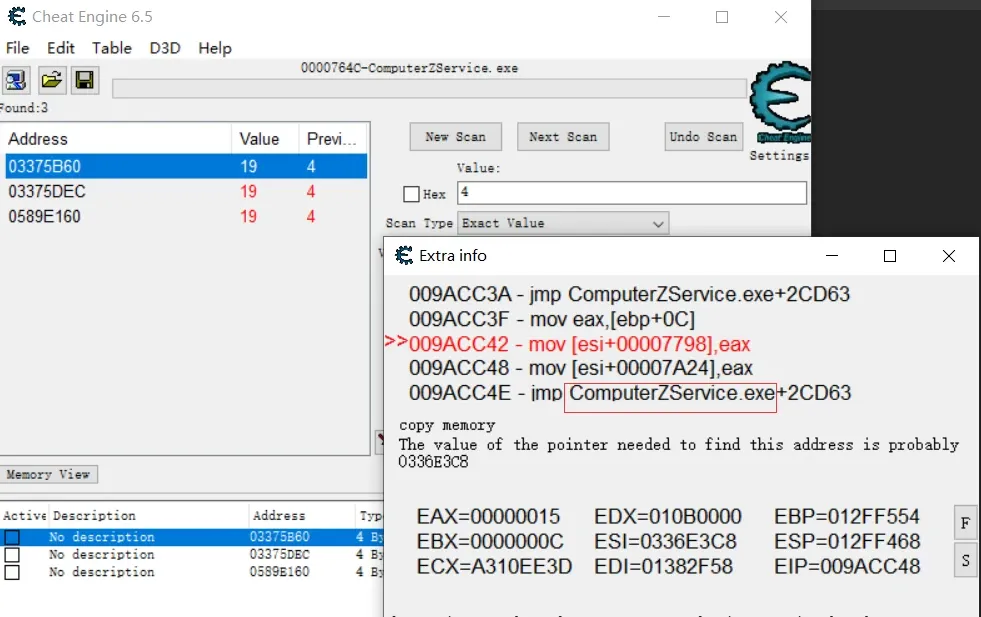Image resolution: width=981 pixels, height=617 pixels.
Task: Open the Edit menu
Action: point(61,48)
